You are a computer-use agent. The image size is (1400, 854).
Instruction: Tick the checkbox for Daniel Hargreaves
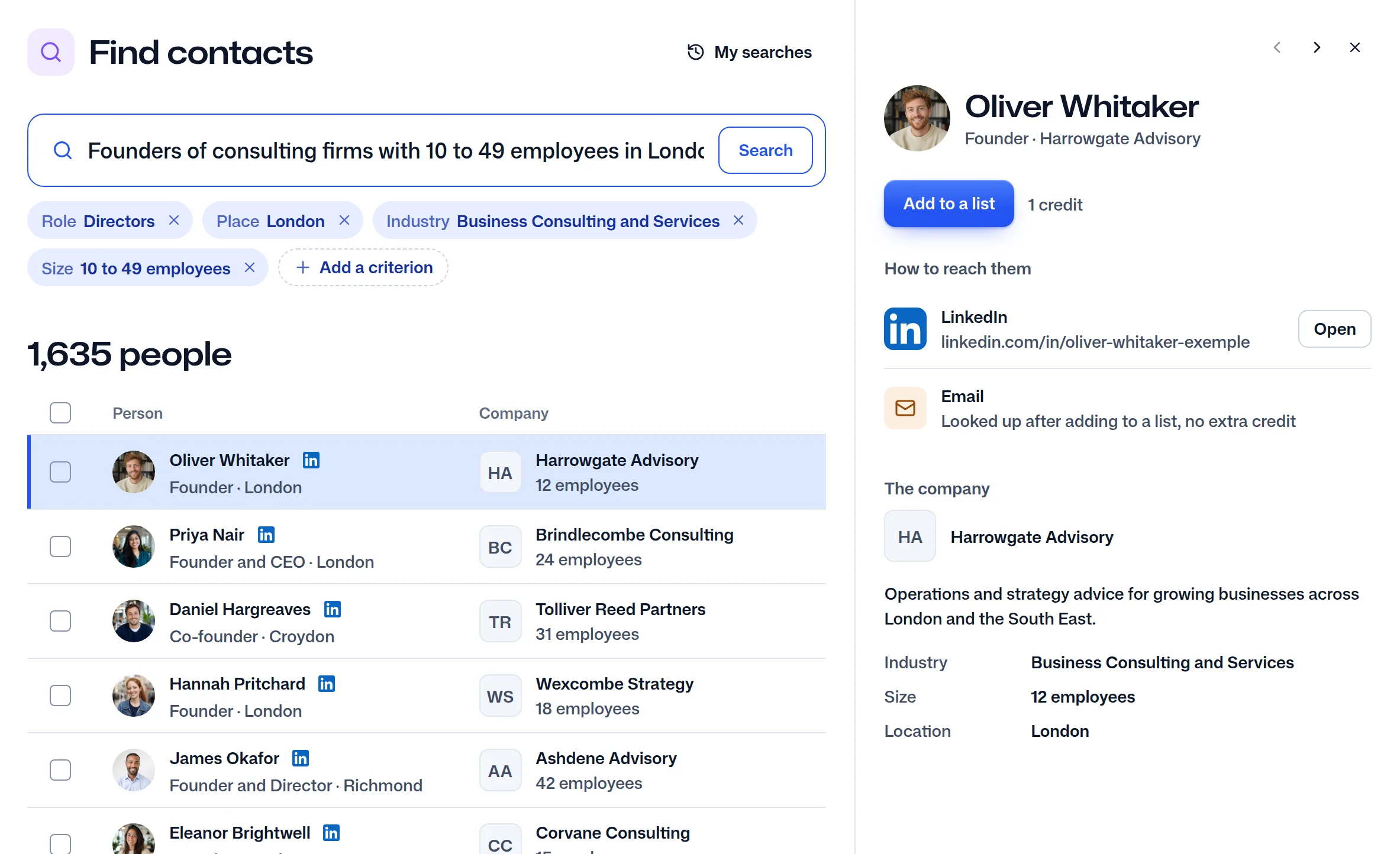[x=60, y=621]
